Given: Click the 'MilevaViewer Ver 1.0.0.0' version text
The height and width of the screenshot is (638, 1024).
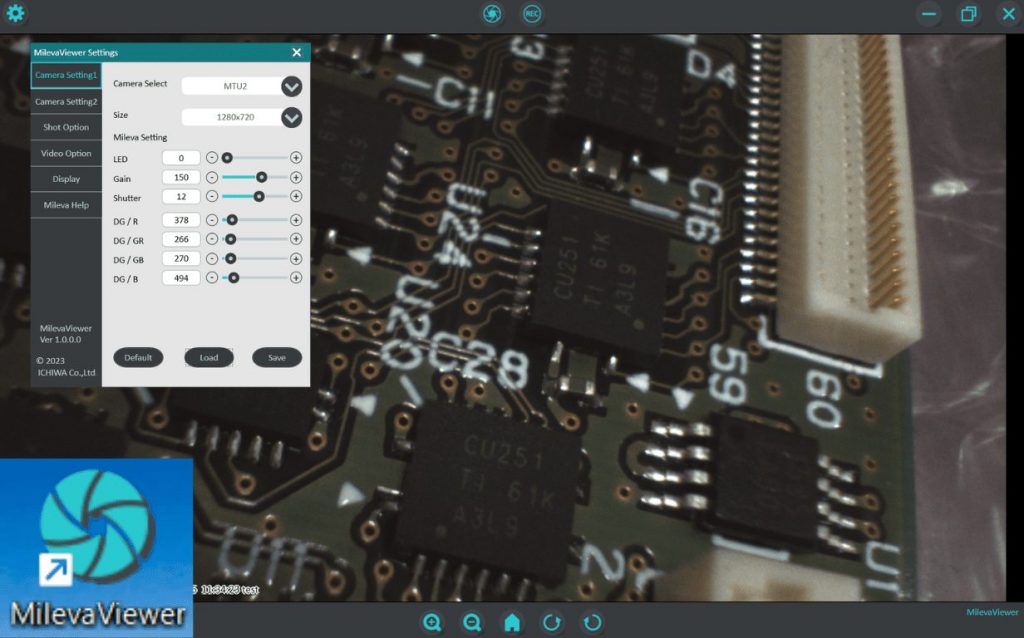Looking at the screenshot, I should pyautogui.click(x=66, y=334).
